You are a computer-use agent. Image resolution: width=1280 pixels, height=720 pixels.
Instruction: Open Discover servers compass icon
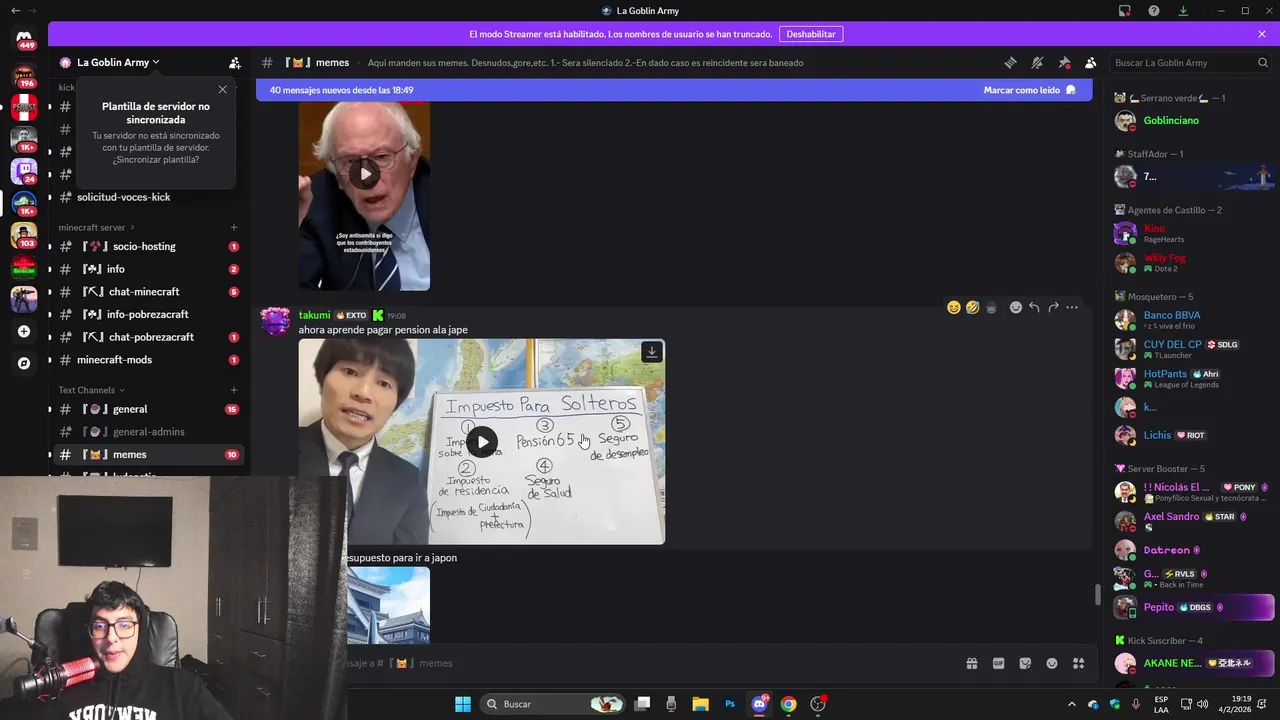coord(24,363)
